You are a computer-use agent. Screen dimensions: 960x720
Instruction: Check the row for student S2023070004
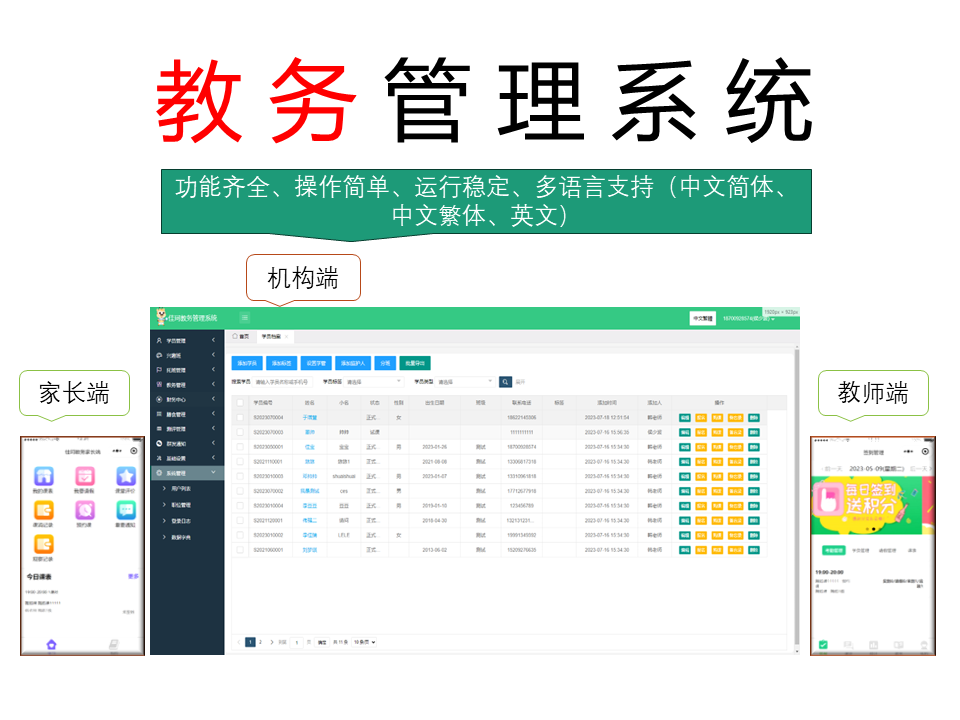click(240, 417)
